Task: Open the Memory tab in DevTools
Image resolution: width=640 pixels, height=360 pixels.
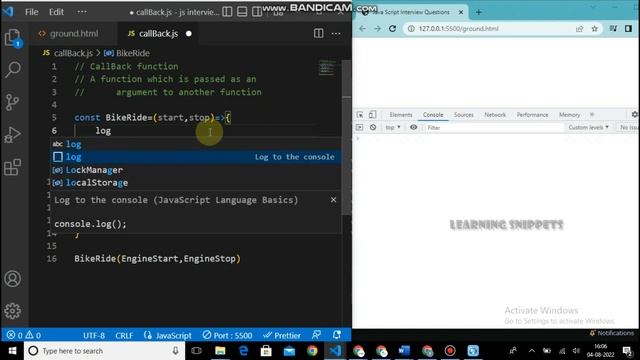Action: (x=569, y=115)
